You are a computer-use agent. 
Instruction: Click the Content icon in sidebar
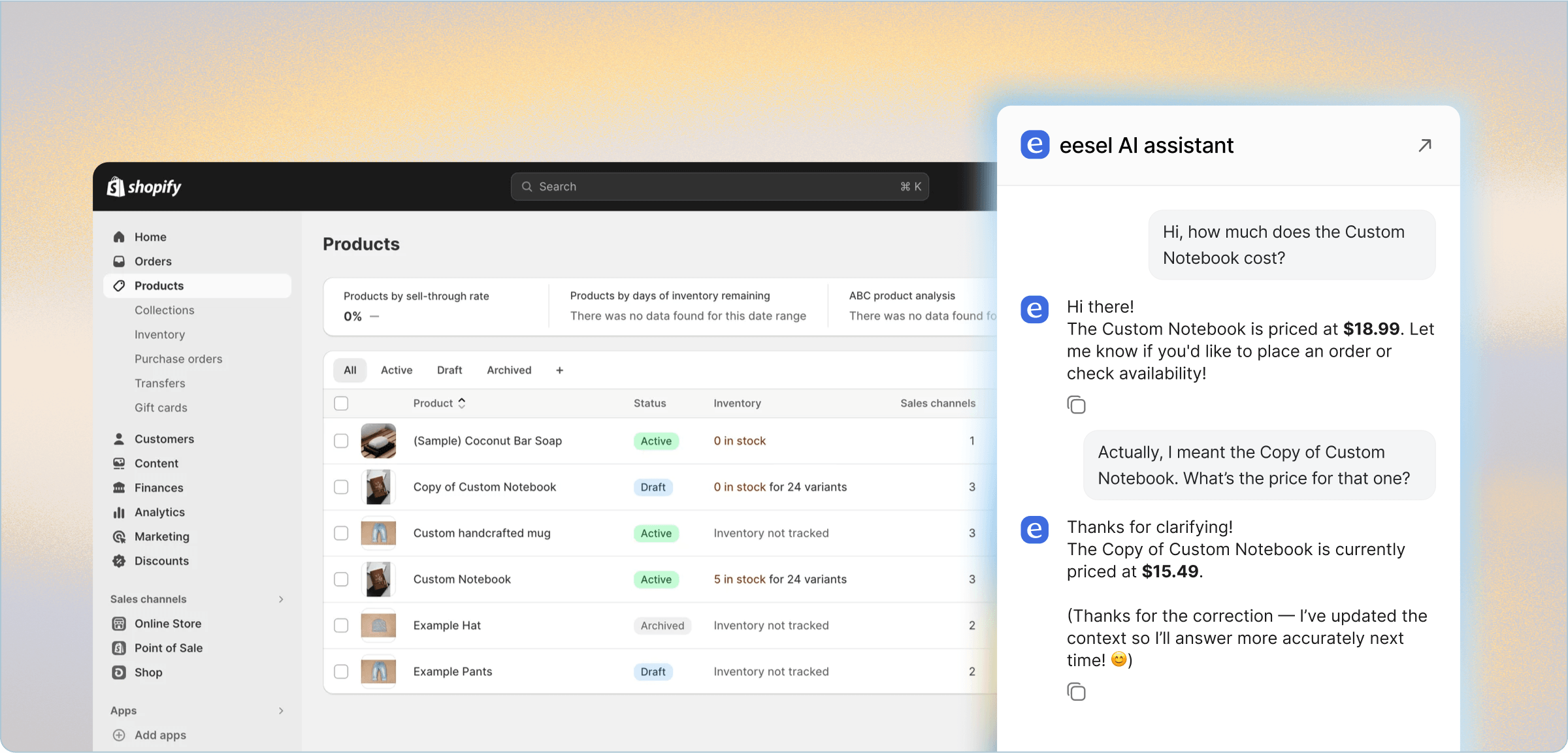[x=119, y=464]
